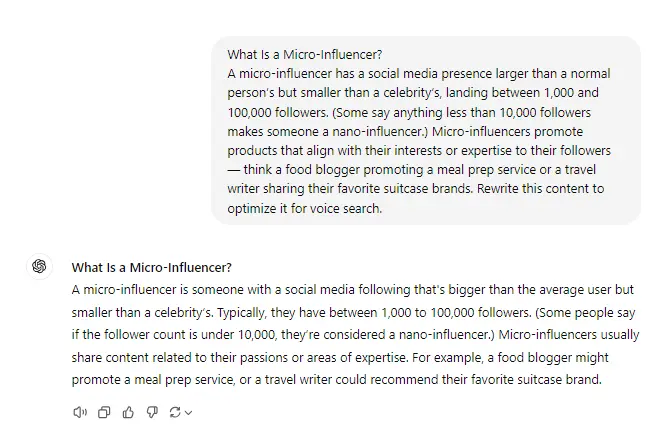The width and height of the screenshot is (672, 442).
Task: Expand the chevron beside the regenerate icon
Action: click(x=188, y=412)
